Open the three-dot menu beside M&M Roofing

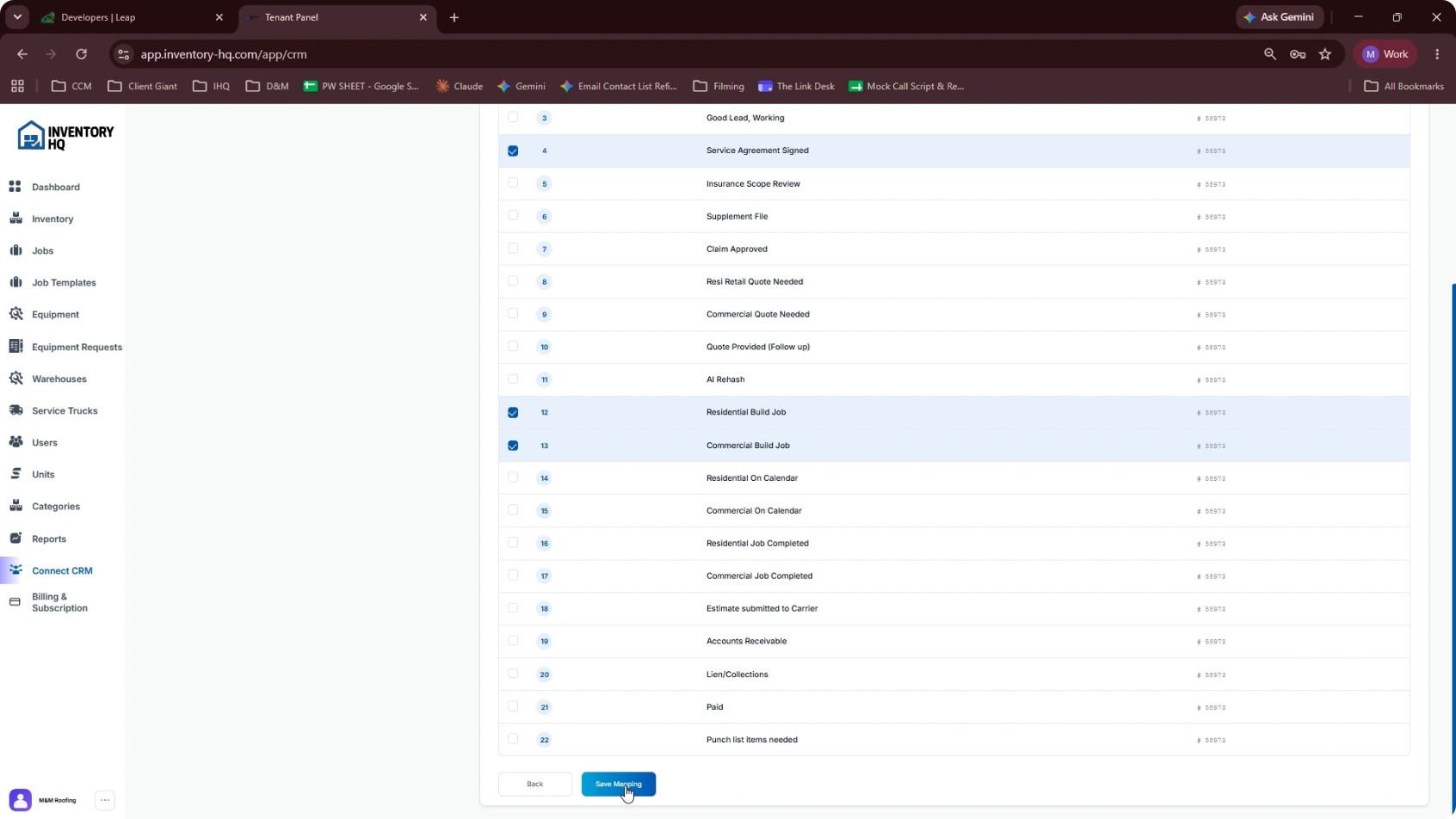(105, 800)
